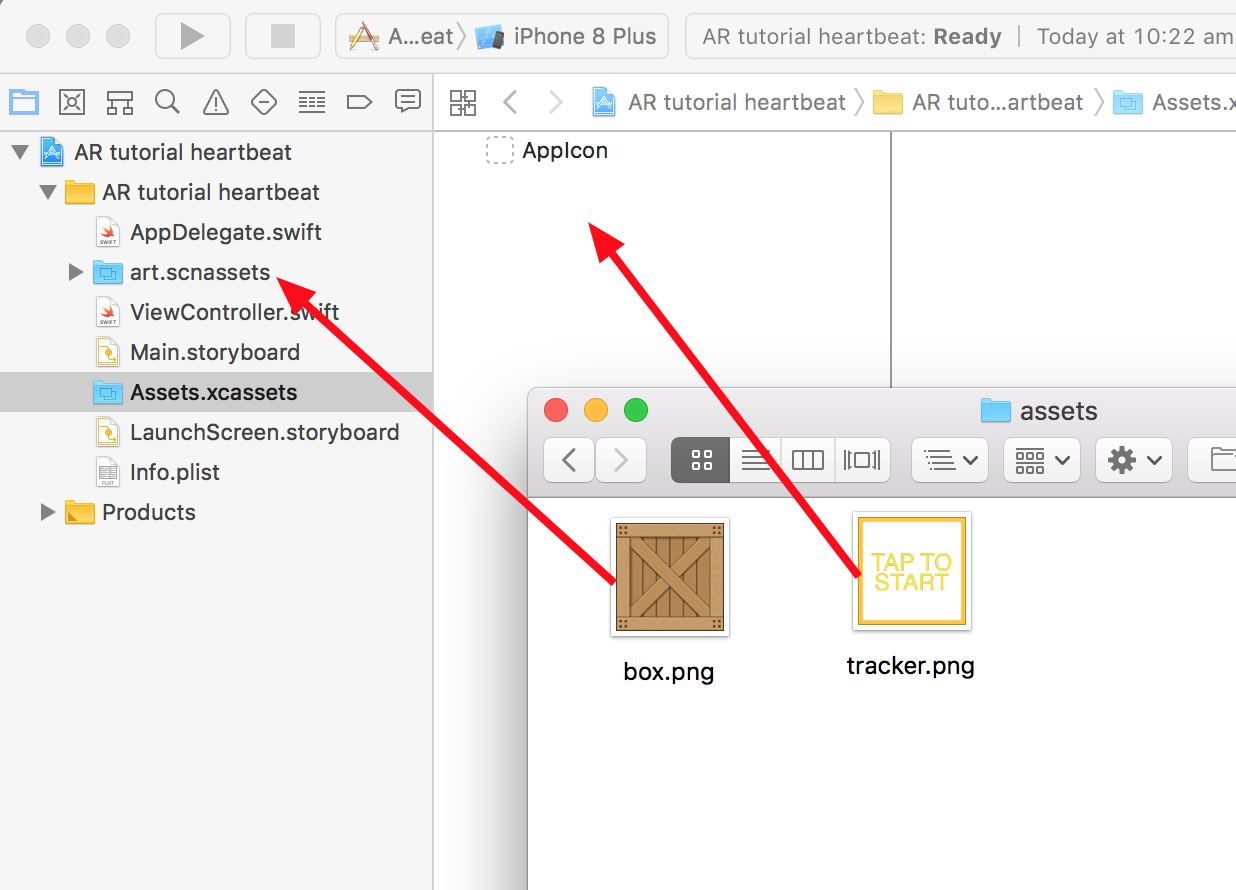Open the Finder action gear menu

[x=1134, y=460]
